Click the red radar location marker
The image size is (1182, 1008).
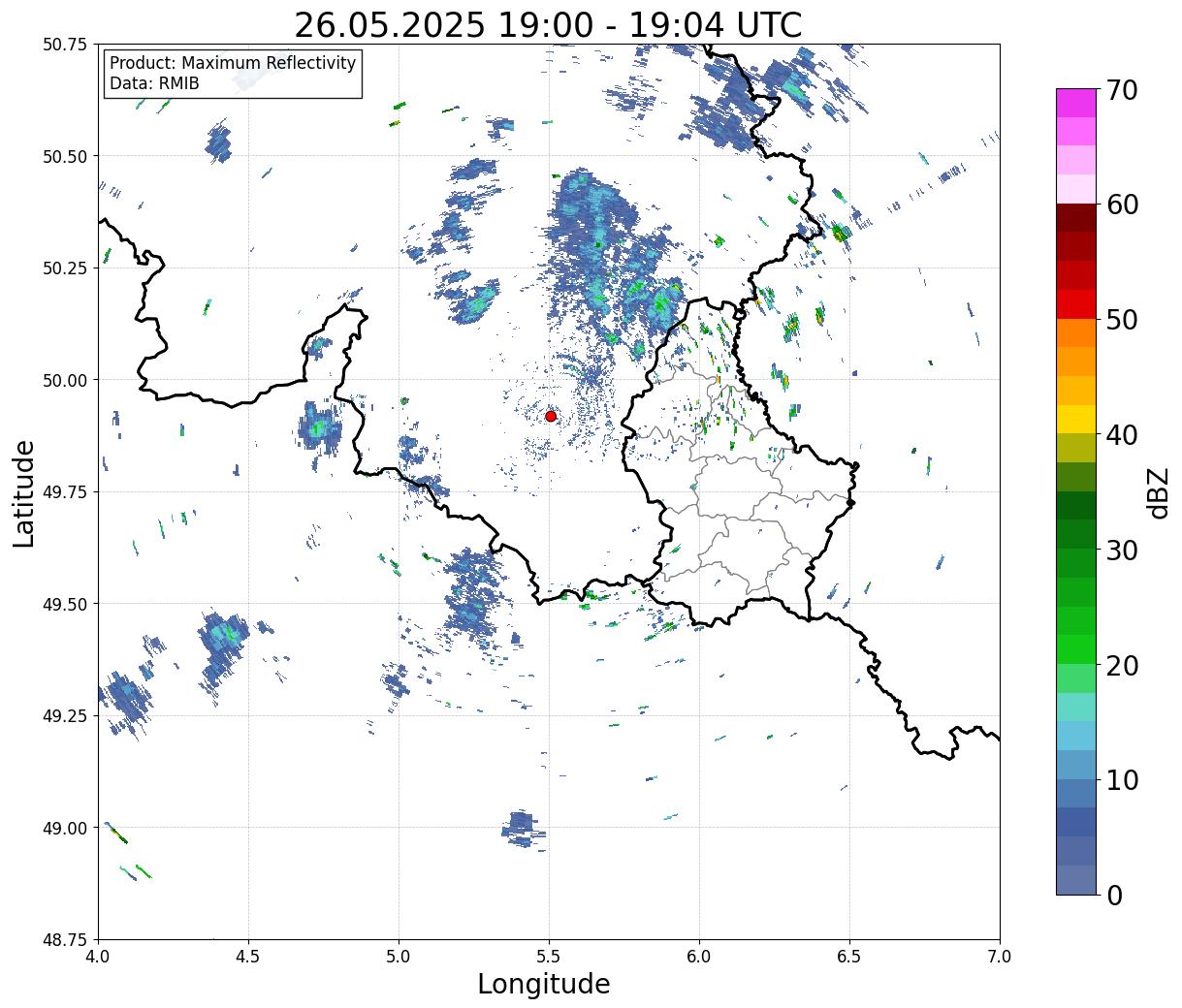[x=551, y=416]
